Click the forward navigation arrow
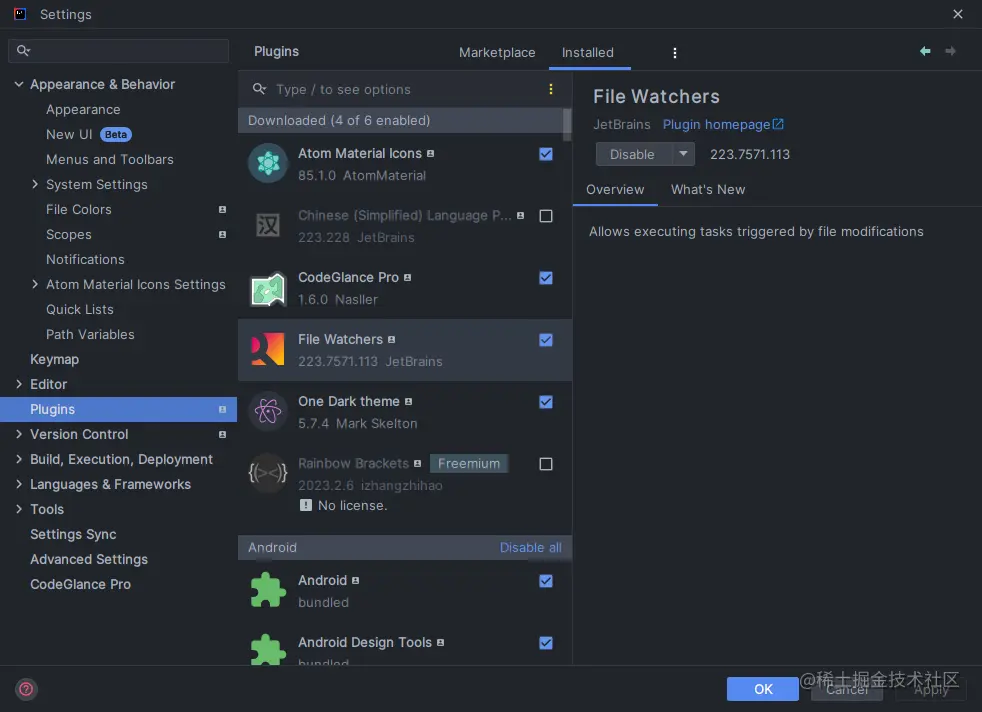The height and width of the screenshot is (712, 982). (950, 51)
